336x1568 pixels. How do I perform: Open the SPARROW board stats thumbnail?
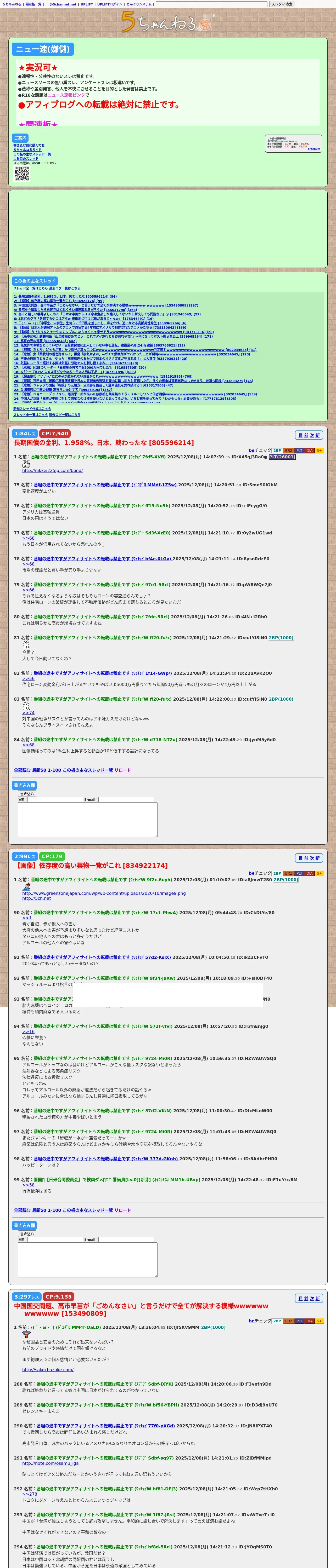(x=293, y=144)
